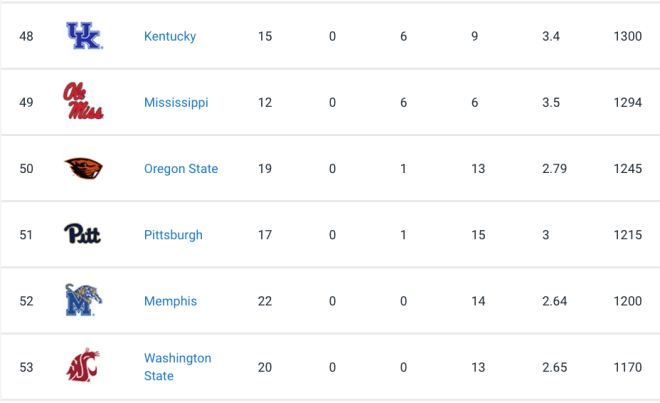Open the Memphis team link
The width and height of the screenshot is (660, 403).
(170, 301)
